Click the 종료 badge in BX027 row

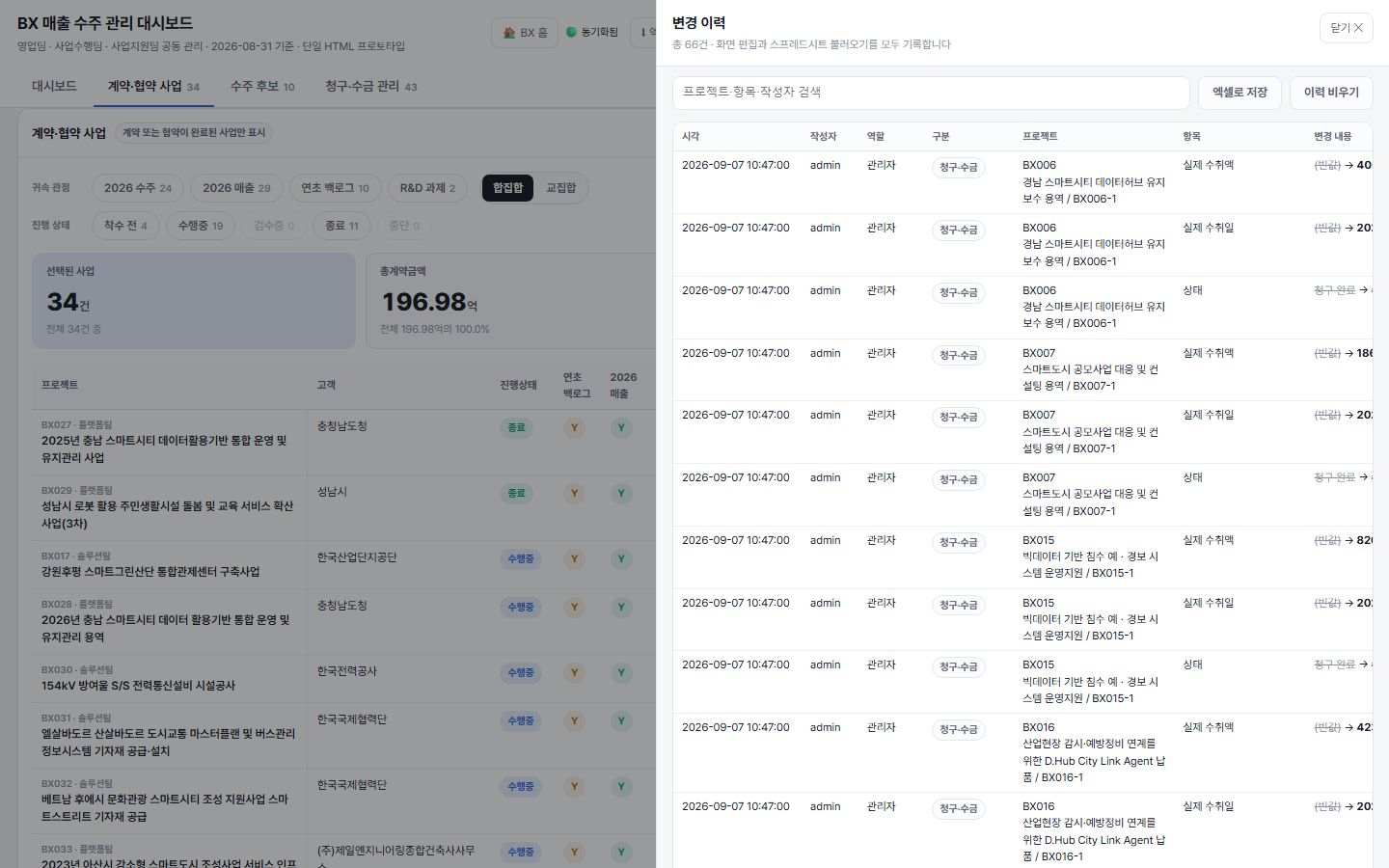tap(516, 427)
